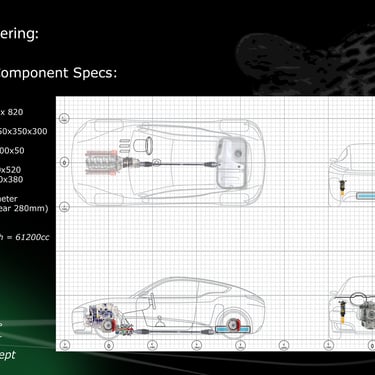Click the red engine in top-view drawing
Screen dimensions: 375x375
[102, 162]
